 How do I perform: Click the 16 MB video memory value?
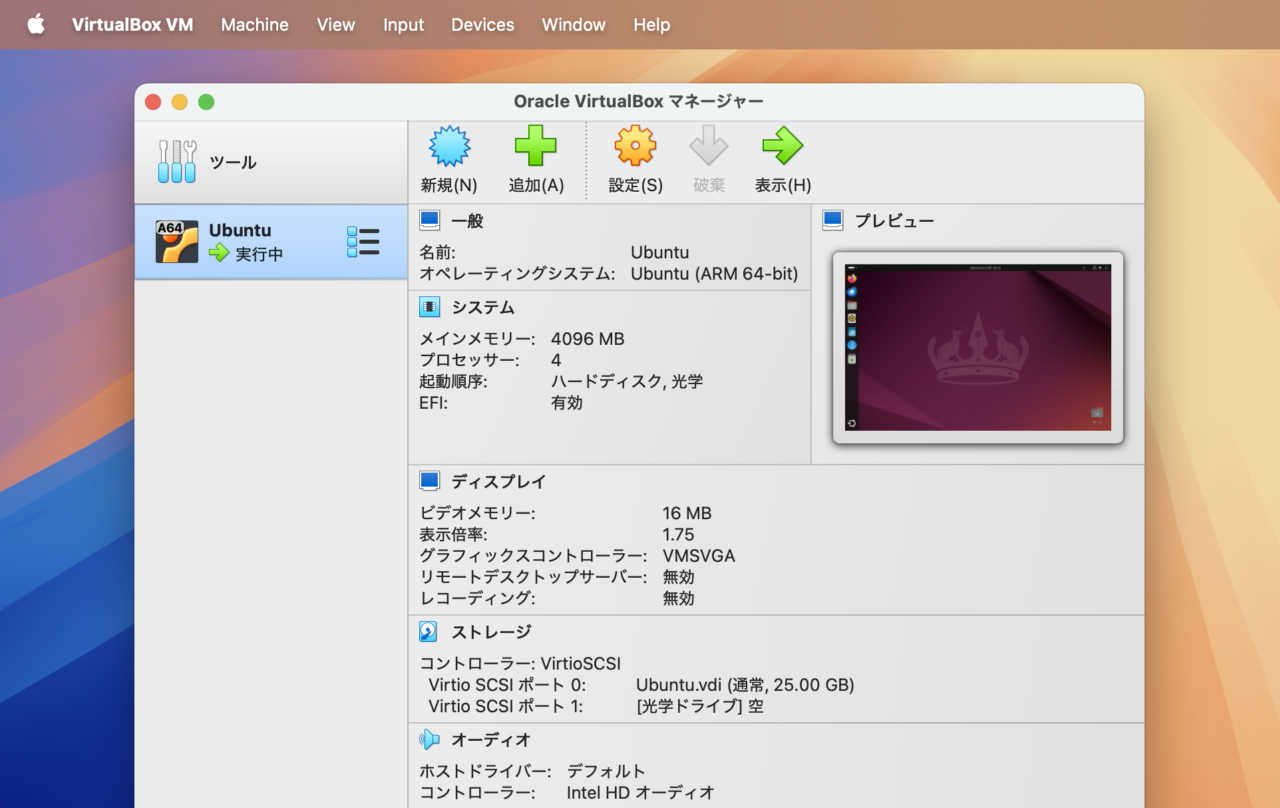(687, 513)
